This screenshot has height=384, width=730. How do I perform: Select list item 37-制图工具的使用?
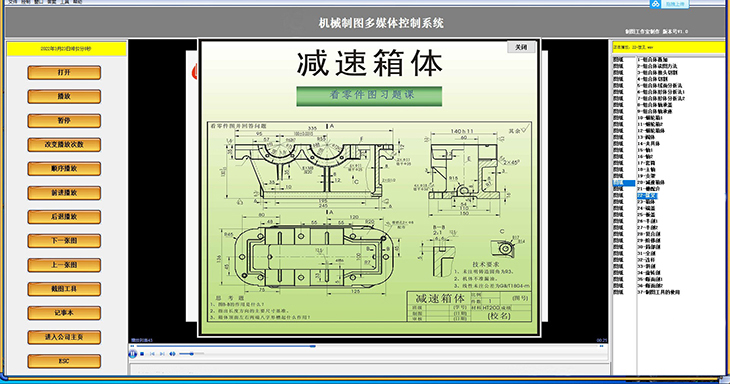[658, 292]
